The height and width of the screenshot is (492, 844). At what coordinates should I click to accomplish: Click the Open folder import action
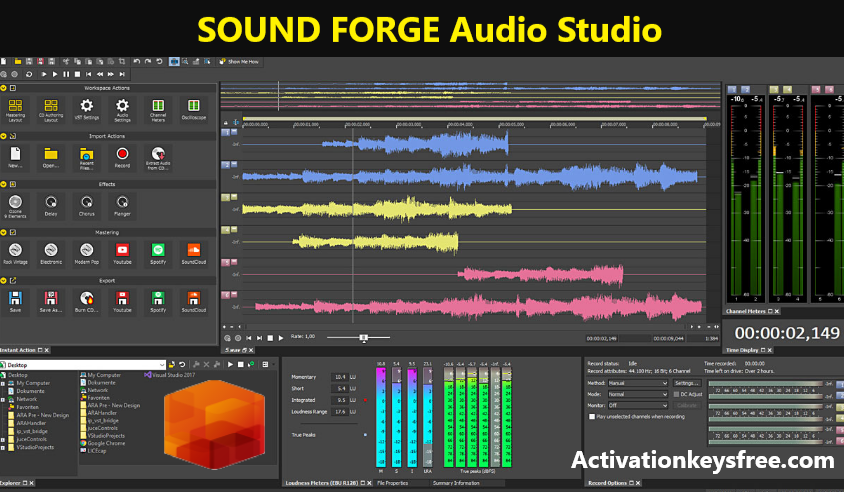51,157
